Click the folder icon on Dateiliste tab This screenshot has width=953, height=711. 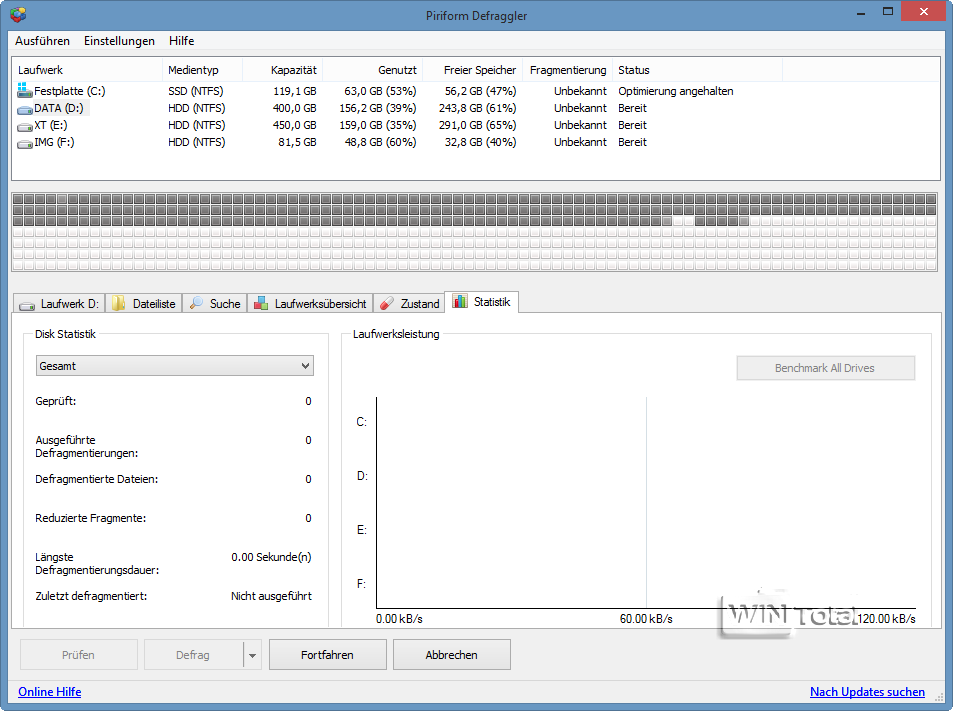pyautogui.click(x=119, y=303)
